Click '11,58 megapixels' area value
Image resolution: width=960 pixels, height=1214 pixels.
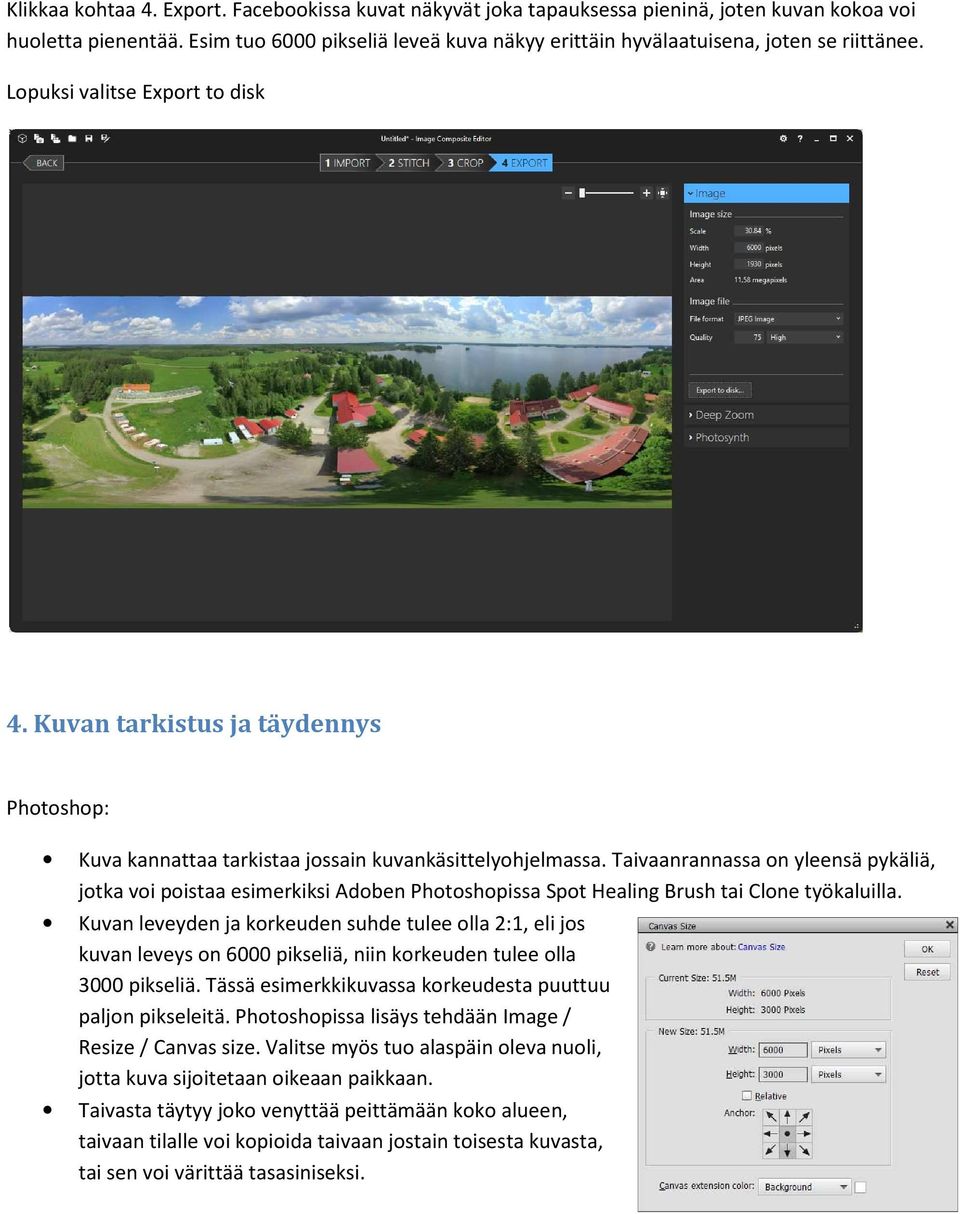click(761, 280)
